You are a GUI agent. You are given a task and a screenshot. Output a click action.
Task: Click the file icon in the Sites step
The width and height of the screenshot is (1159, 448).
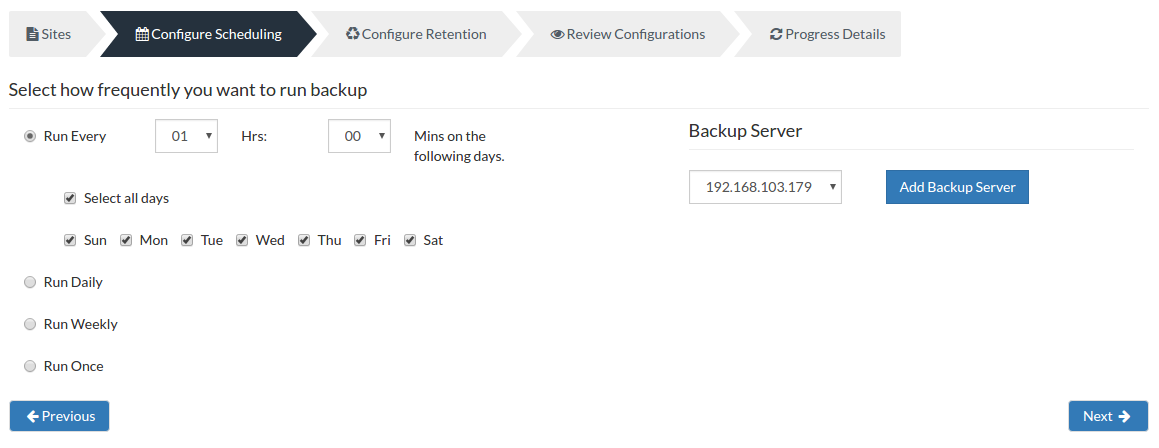click(x=32, y=34)
